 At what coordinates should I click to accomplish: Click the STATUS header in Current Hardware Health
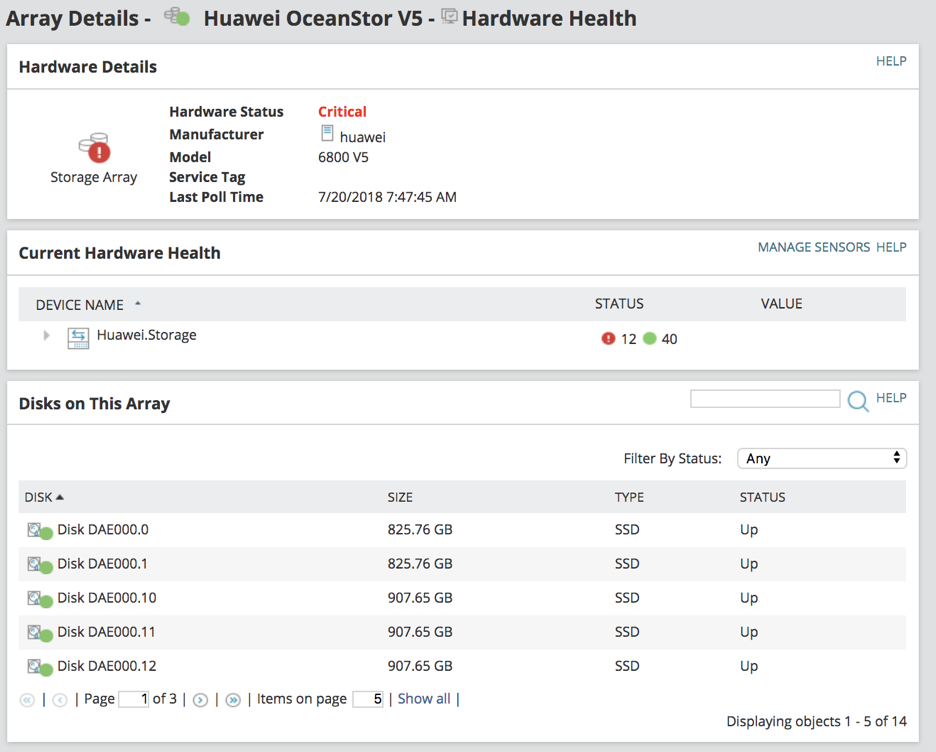tap(619, 304)
